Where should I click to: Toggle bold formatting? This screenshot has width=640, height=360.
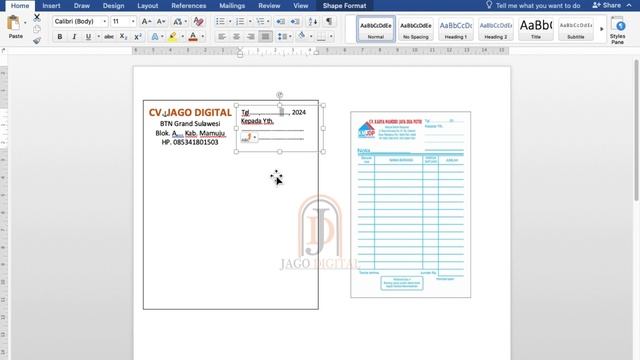coord(60,37)
